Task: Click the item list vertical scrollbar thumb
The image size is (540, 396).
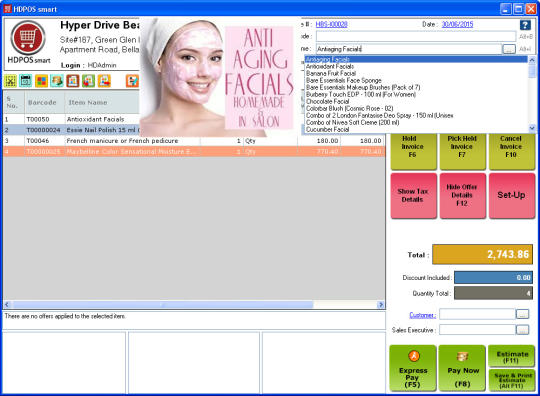Action: coord(532,71)
